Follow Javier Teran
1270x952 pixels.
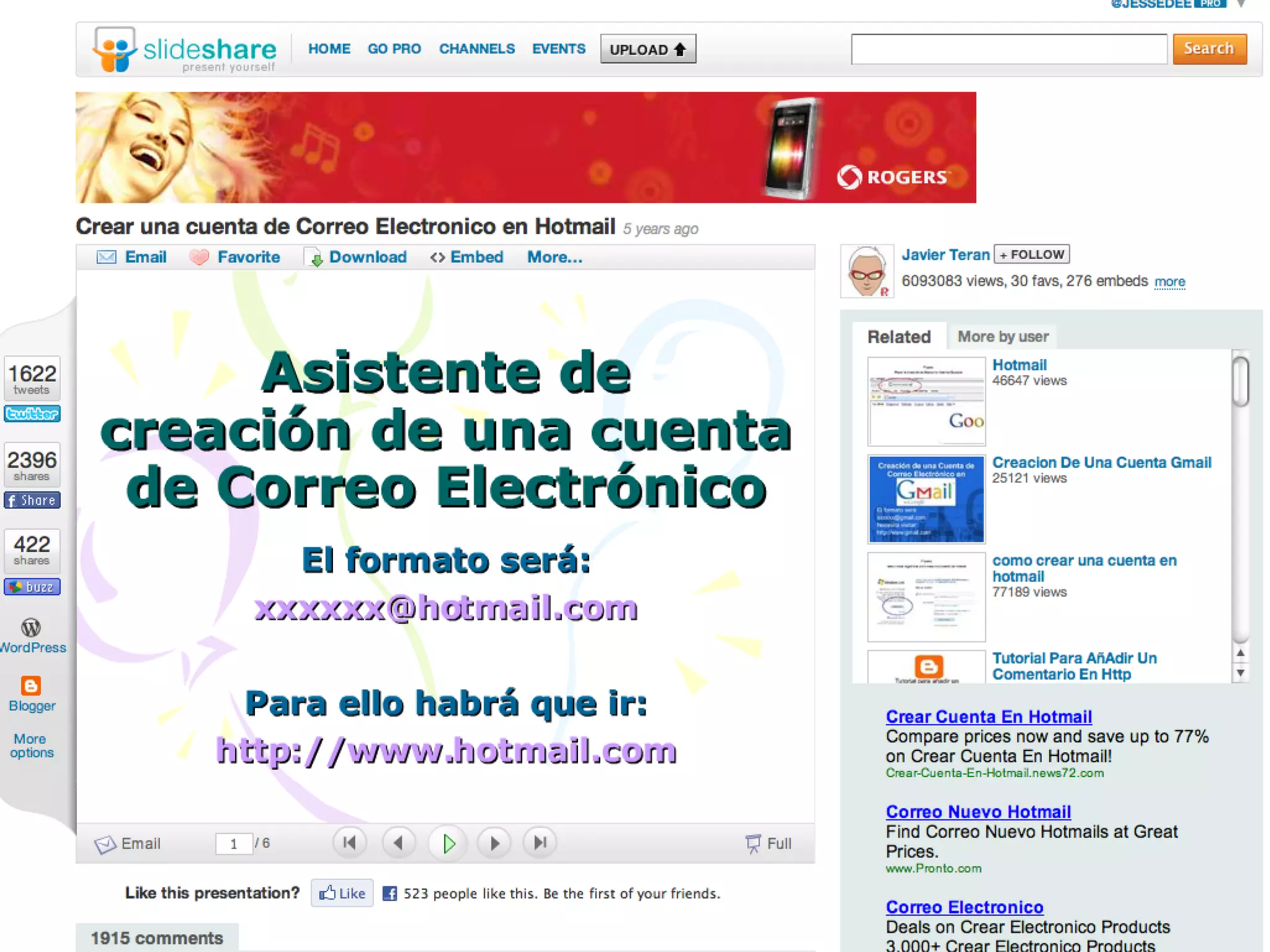(x=1031, y=255)
